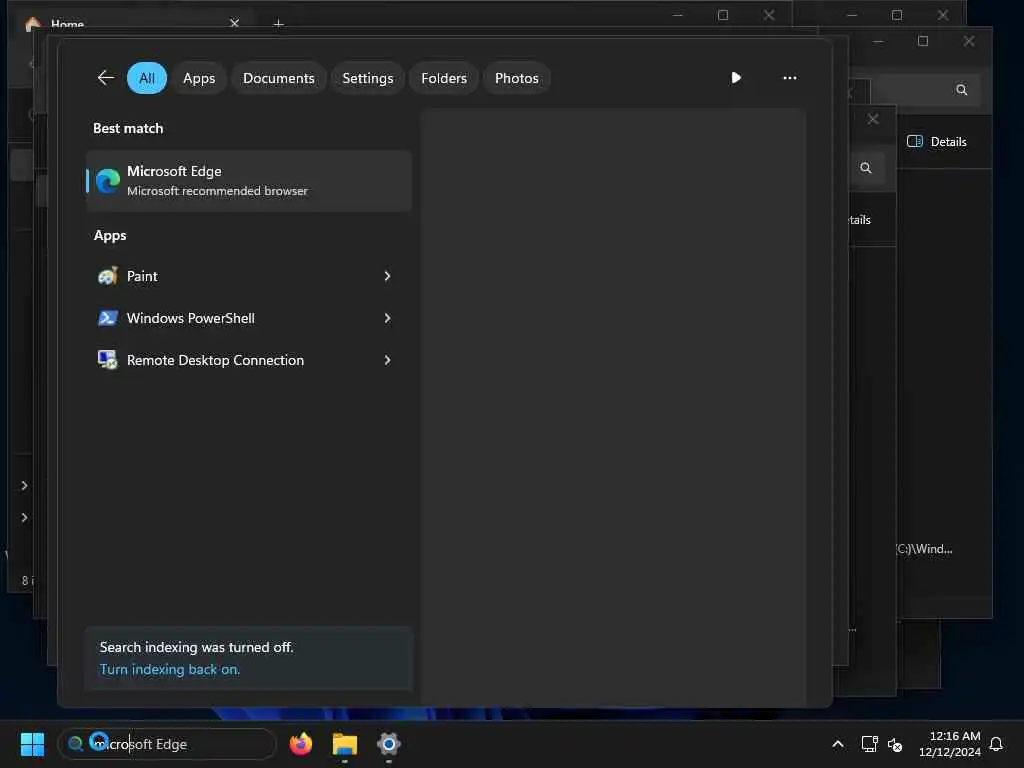Open Firefox from the taskbar

pos(301,744)
